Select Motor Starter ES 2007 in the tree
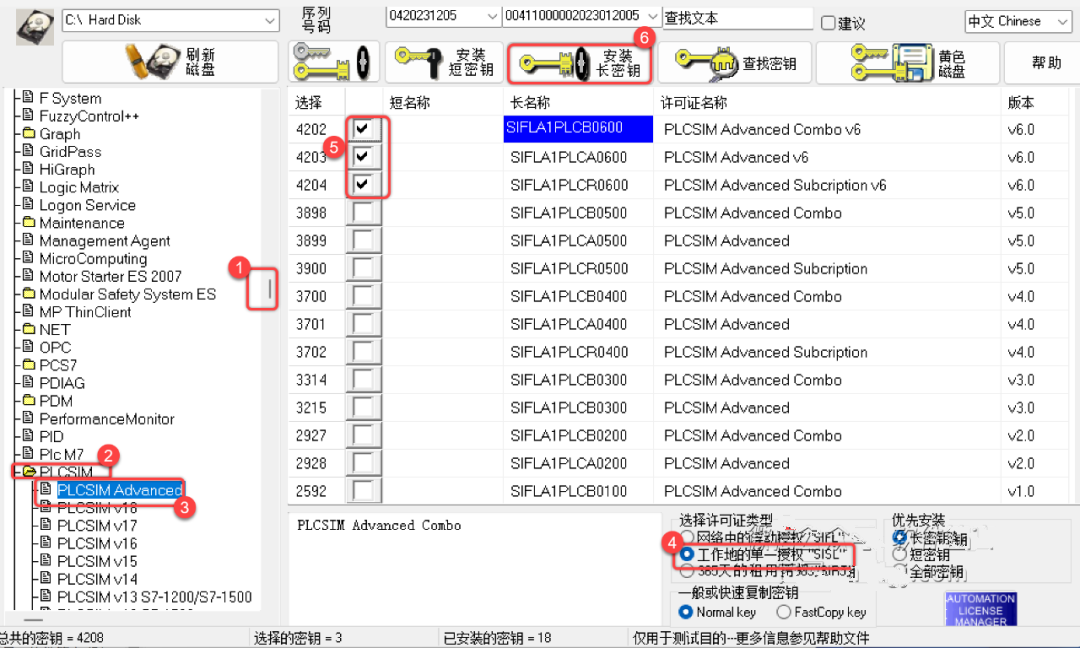1080x648 pixels. tap(110, 276)
